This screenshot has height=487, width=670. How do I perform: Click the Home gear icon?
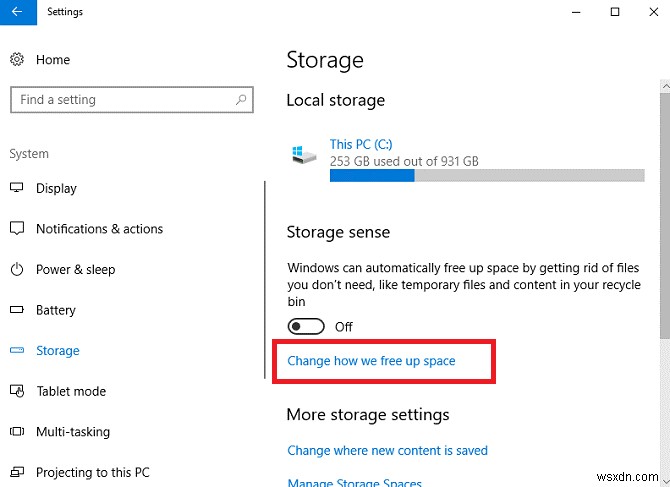(17, 60)
